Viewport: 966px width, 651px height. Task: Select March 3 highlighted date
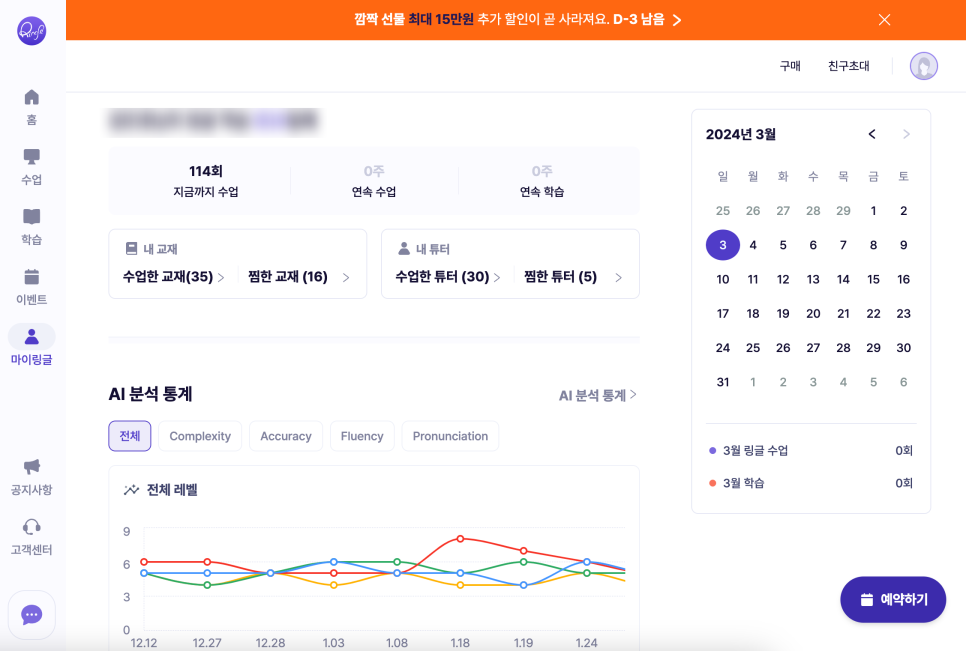723,245
